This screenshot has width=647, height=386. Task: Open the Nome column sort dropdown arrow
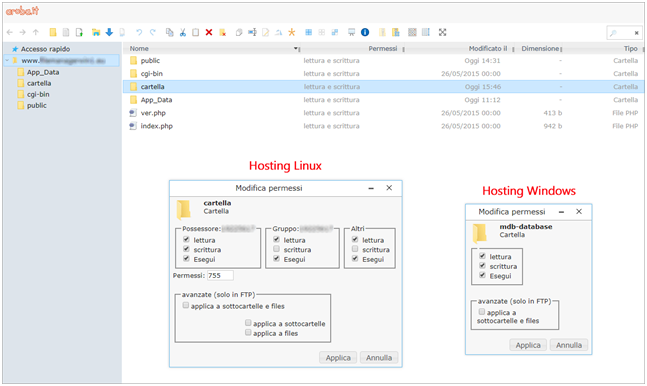click(x=296, y=49)
